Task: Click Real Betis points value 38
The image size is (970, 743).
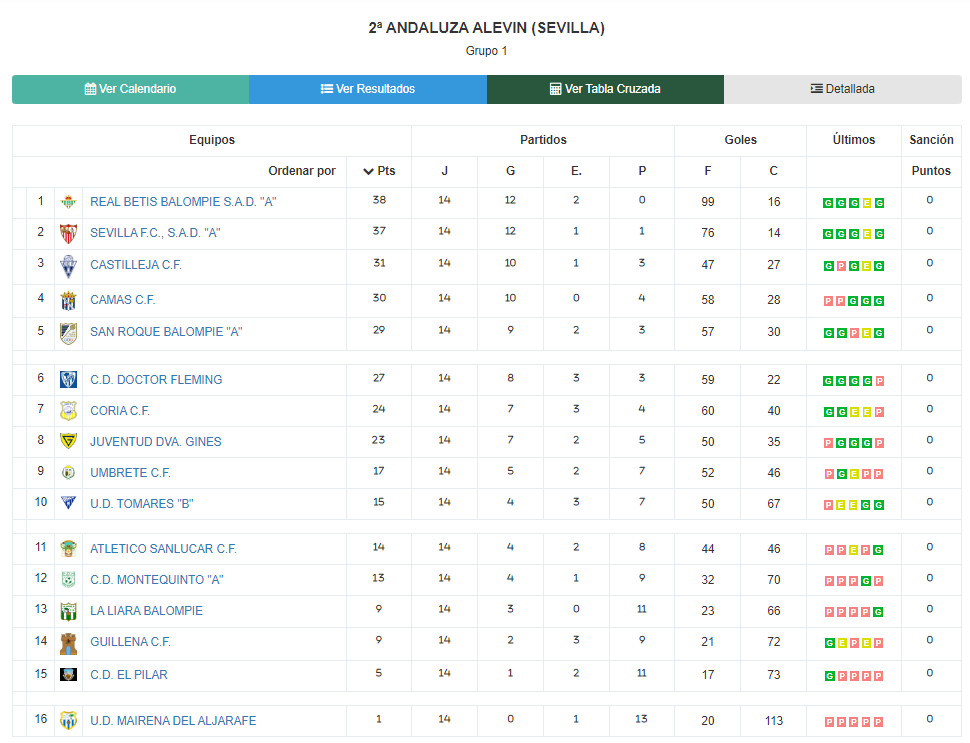Action: click(379, 200)
